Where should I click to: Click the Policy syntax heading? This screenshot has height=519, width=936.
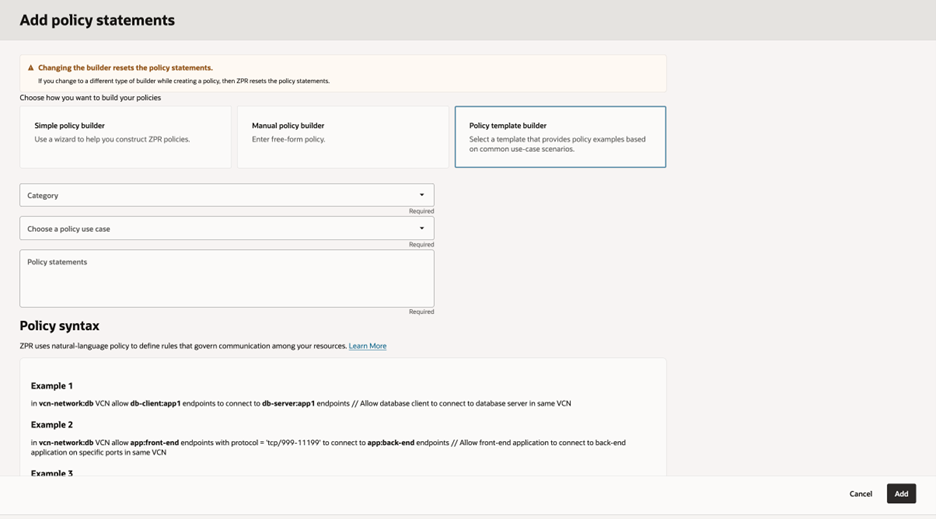click(x=59, y=326)
